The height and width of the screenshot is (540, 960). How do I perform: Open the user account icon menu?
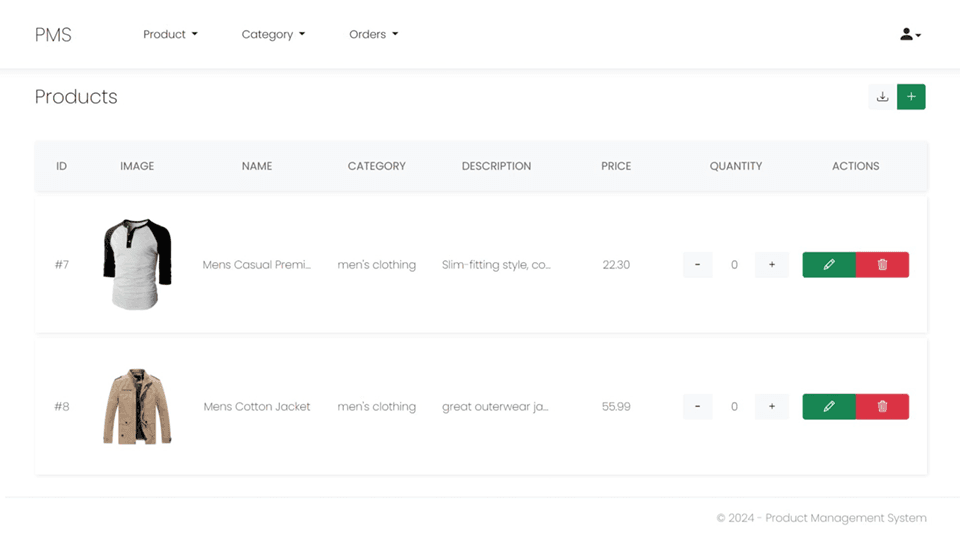(x=910, y=34)
